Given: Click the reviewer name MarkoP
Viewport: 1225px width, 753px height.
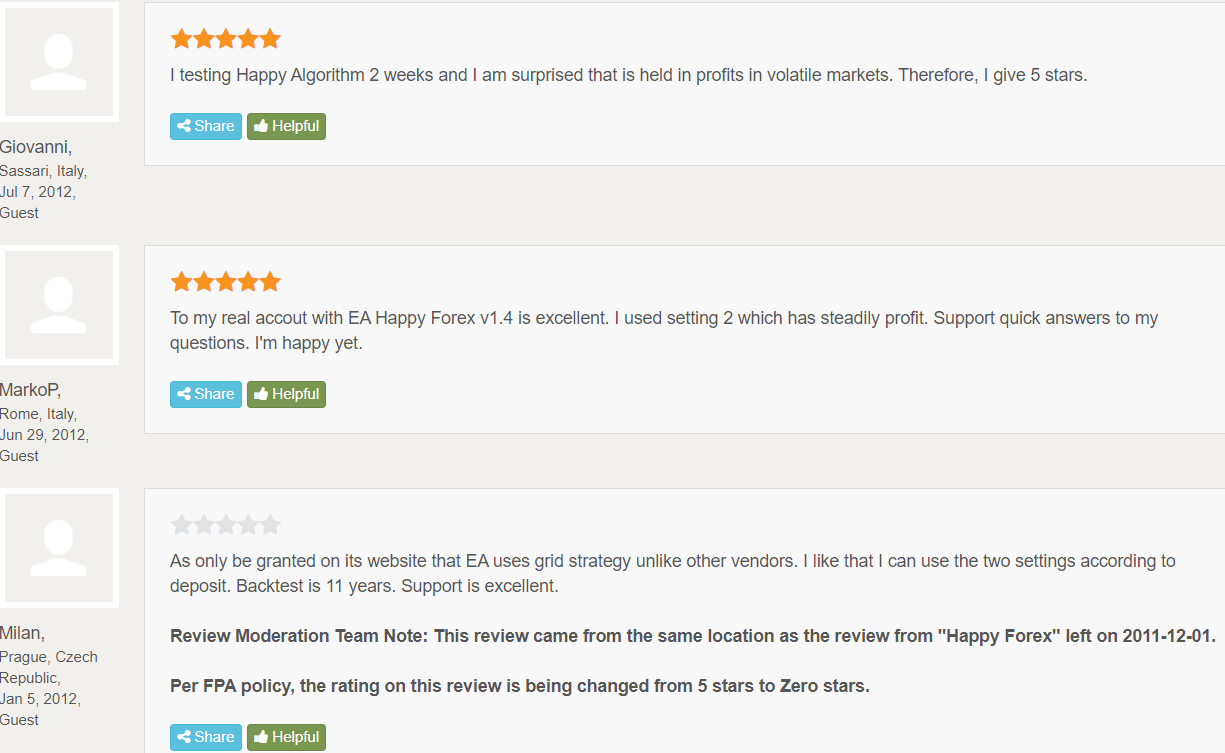Looking at the screenshot, I should (x=31, y=390).
